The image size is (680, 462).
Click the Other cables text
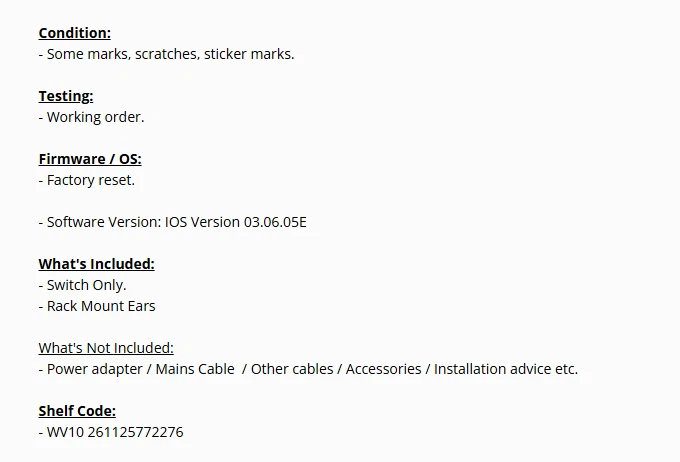[292, 369]
